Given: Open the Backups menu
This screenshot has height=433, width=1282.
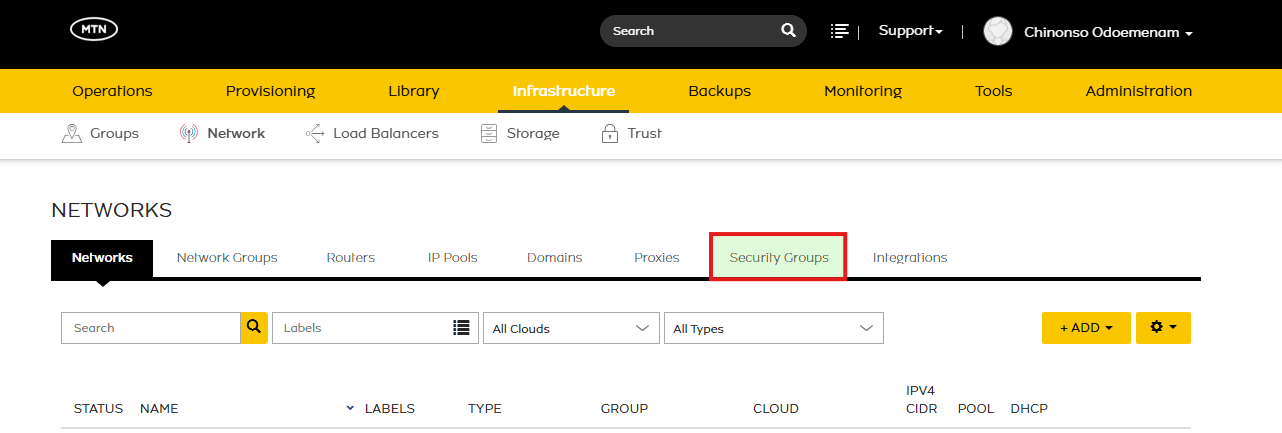Looking at the screenshot, I should pyautogui.click(x=719, y=91).
